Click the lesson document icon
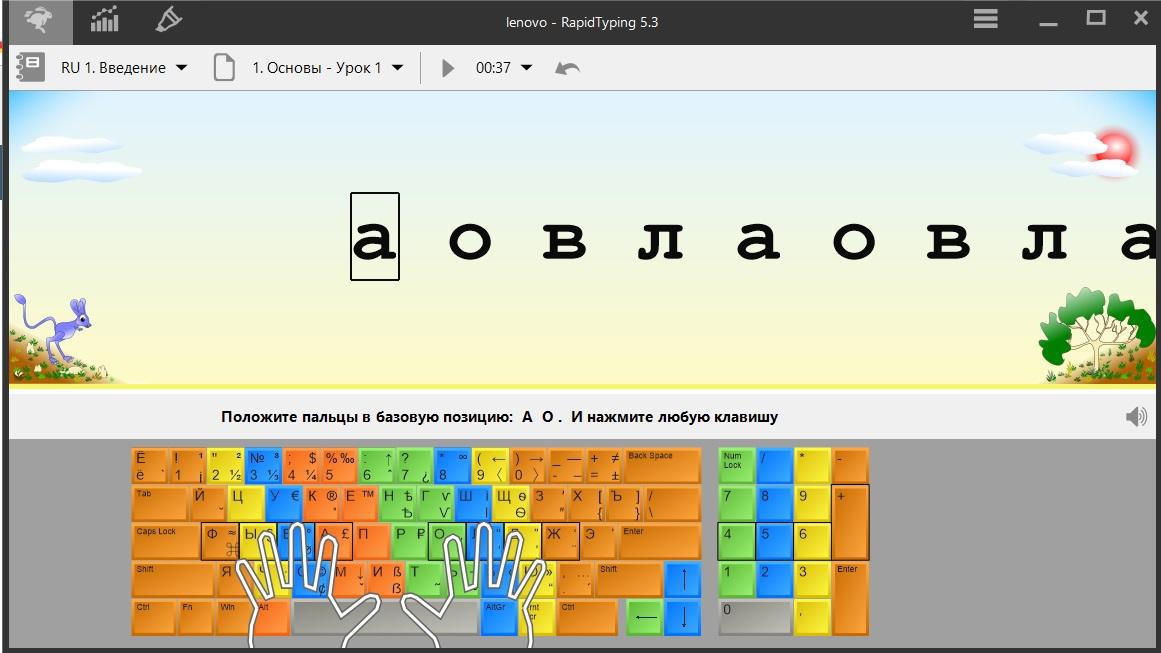Viewport: 1161px width, 653px height. click(x=225, y=68)
